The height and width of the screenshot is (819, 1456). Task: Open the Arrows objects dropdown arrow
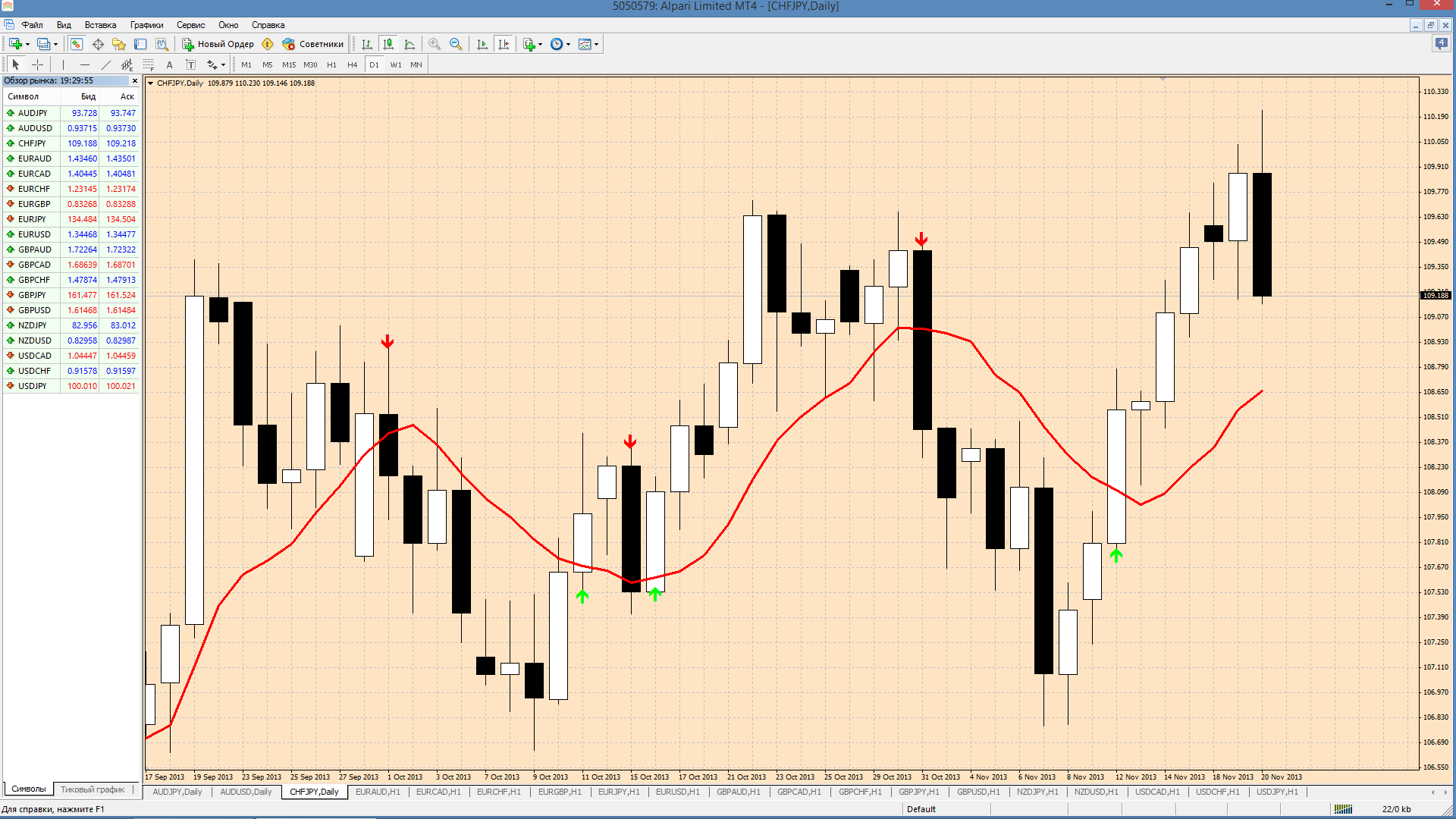(223, 64)
